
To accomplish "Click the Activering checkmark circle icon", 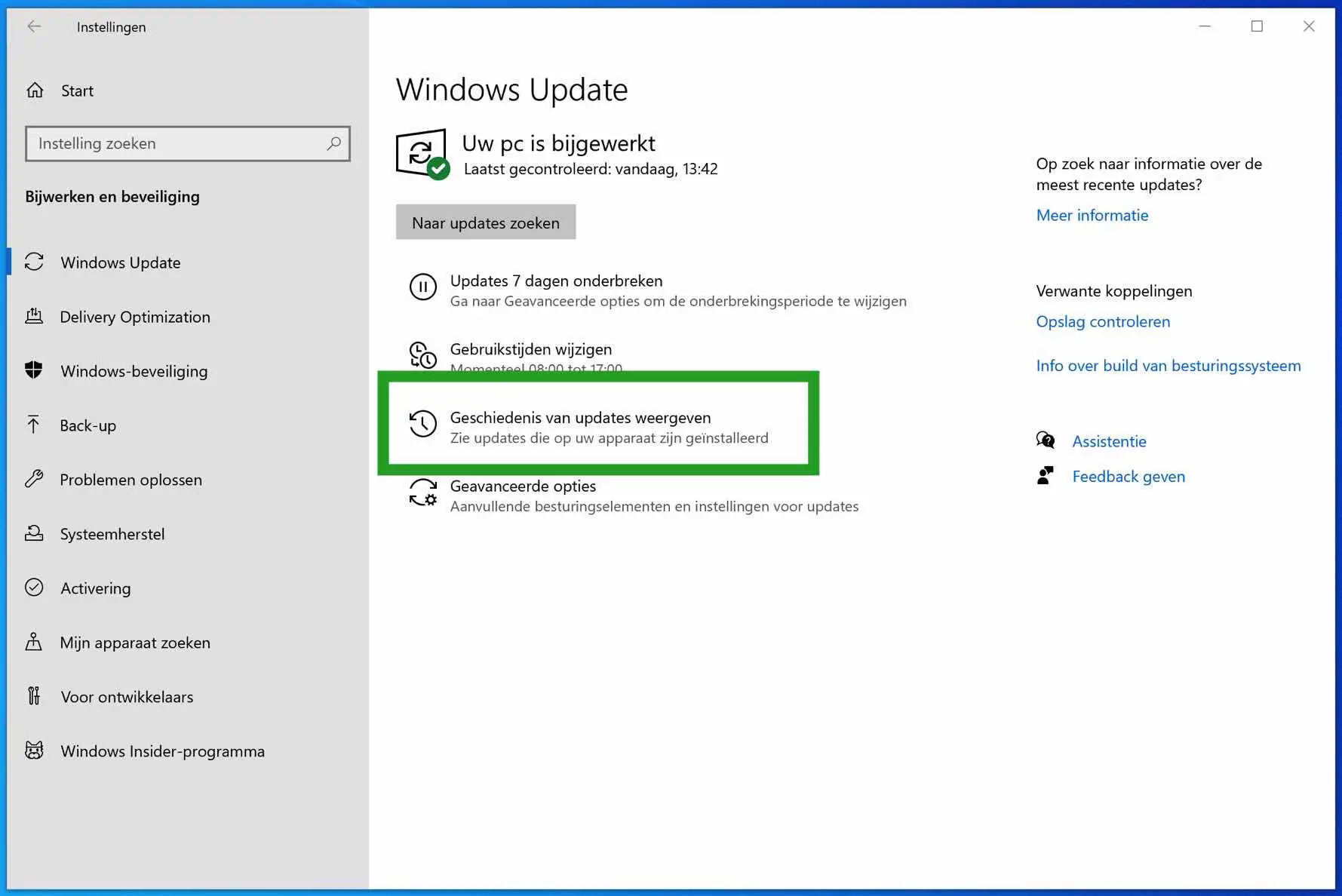I will 34,588.
